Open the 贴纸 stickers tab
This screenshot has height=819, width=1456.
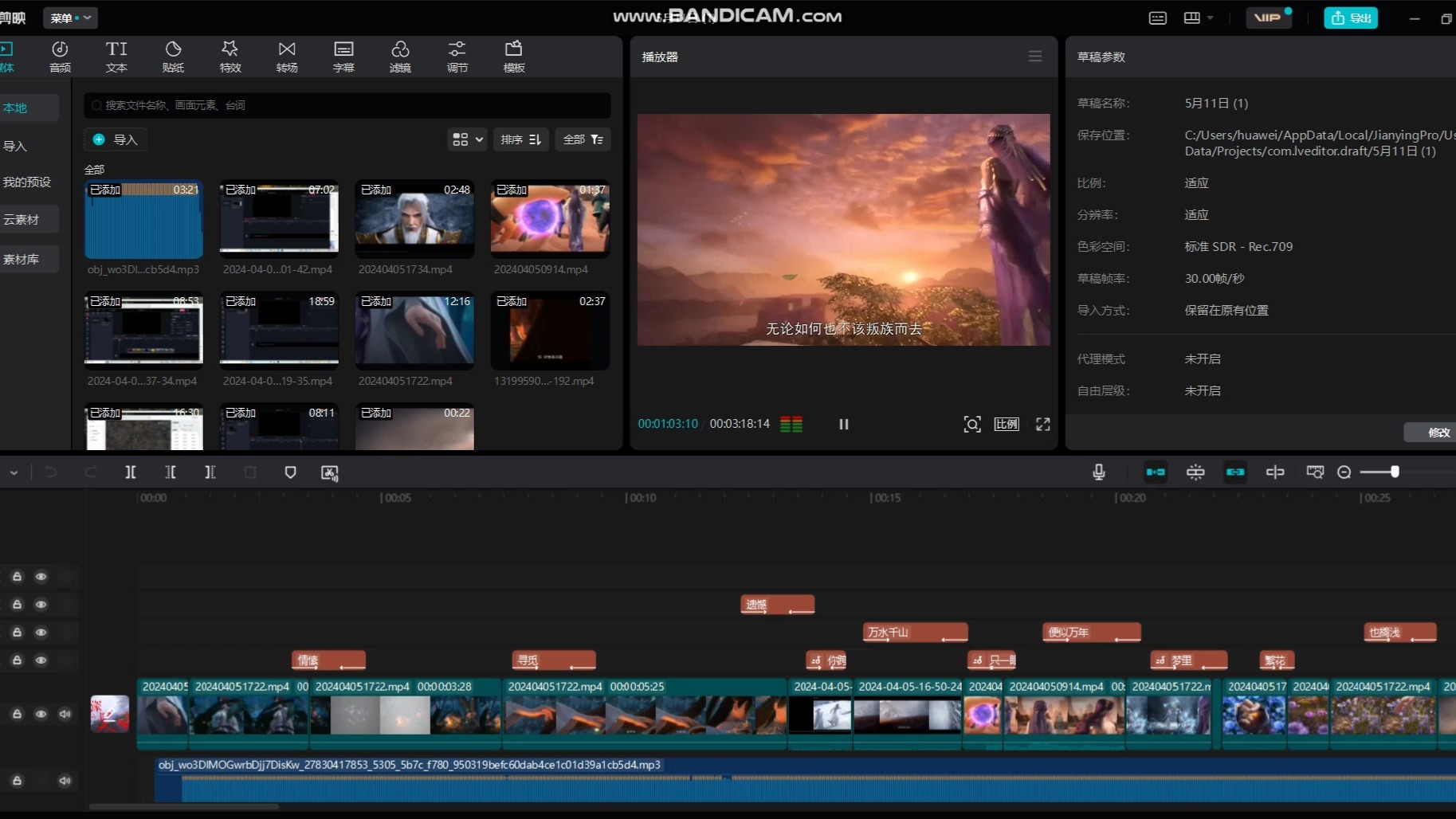(173, 57)
